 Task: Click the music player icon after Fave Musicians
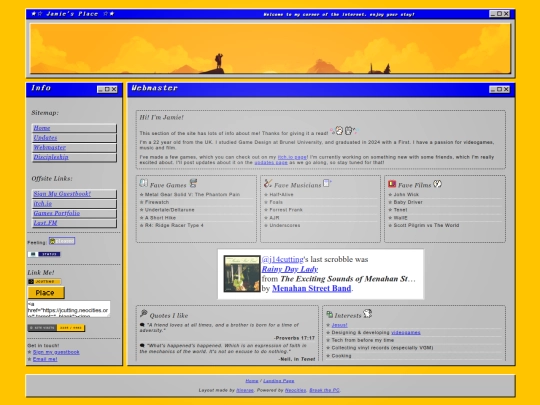[x=327, y=183]
